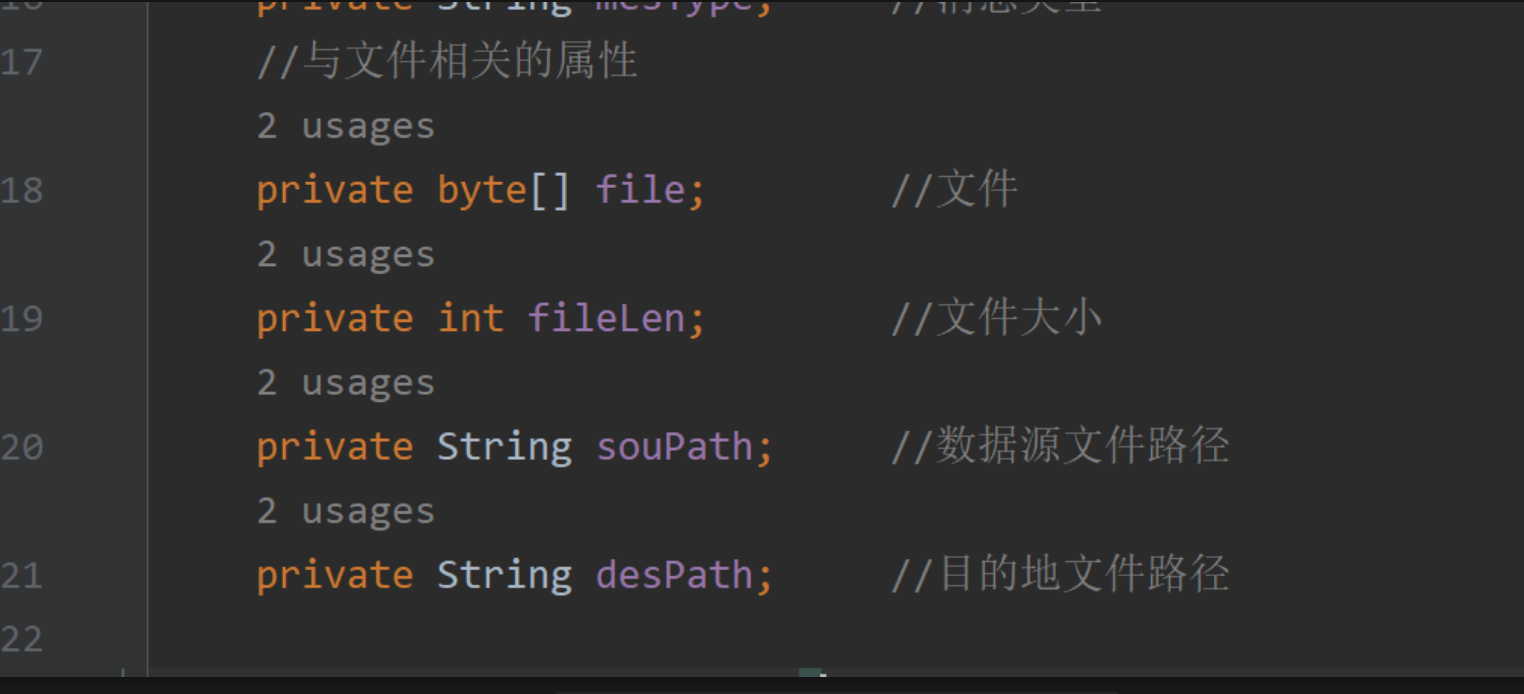Click the comment "//文件大小"
Image resolution: width=1524 pixels, height=694 pixels.
click(x=996, y=318)
